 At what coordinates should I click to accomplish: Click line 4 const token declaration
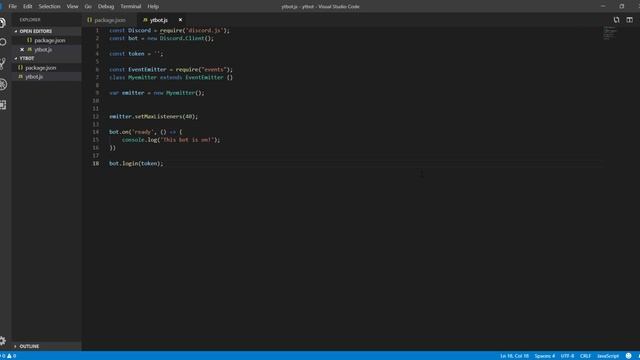[136, 54]
